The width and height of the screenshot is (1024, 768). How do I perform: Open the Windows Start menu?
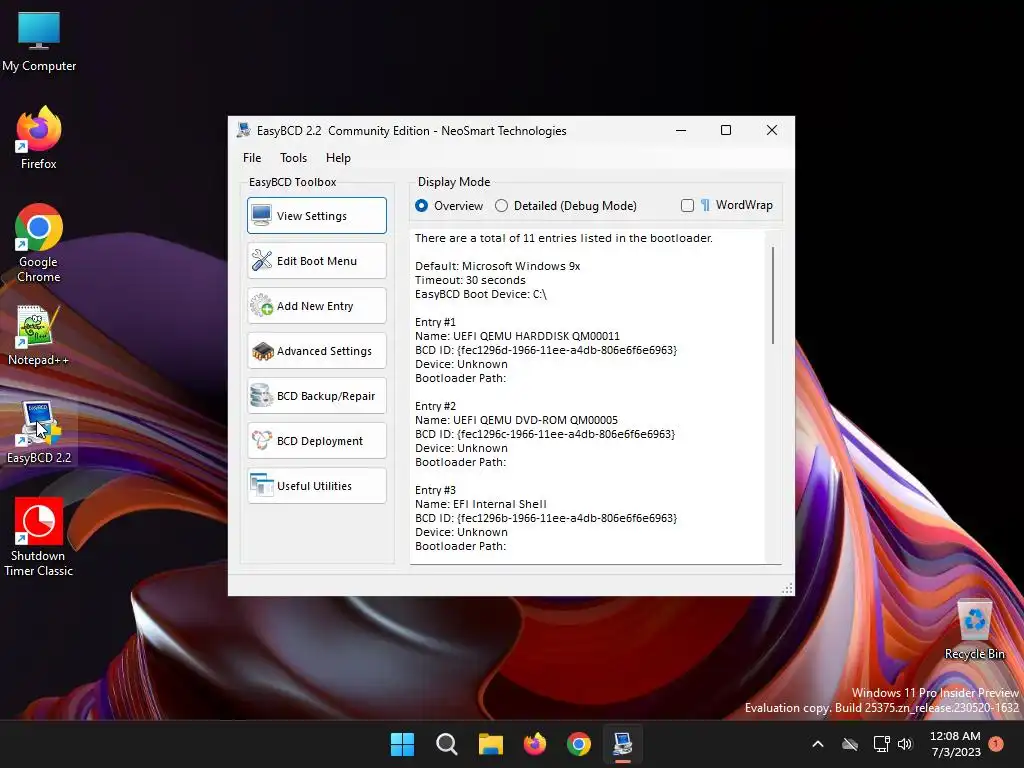402,744
